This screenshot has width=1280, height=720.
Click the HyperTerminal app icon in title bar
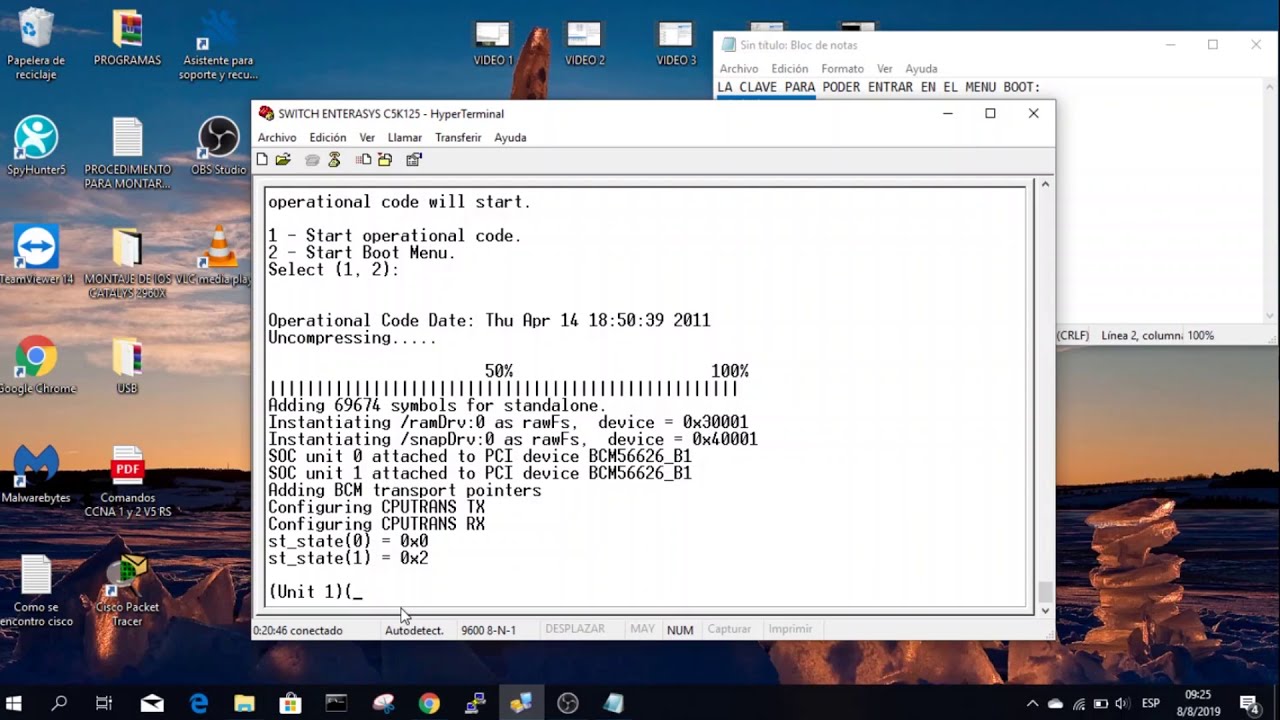pyautogui.click(x=266, y=113)
